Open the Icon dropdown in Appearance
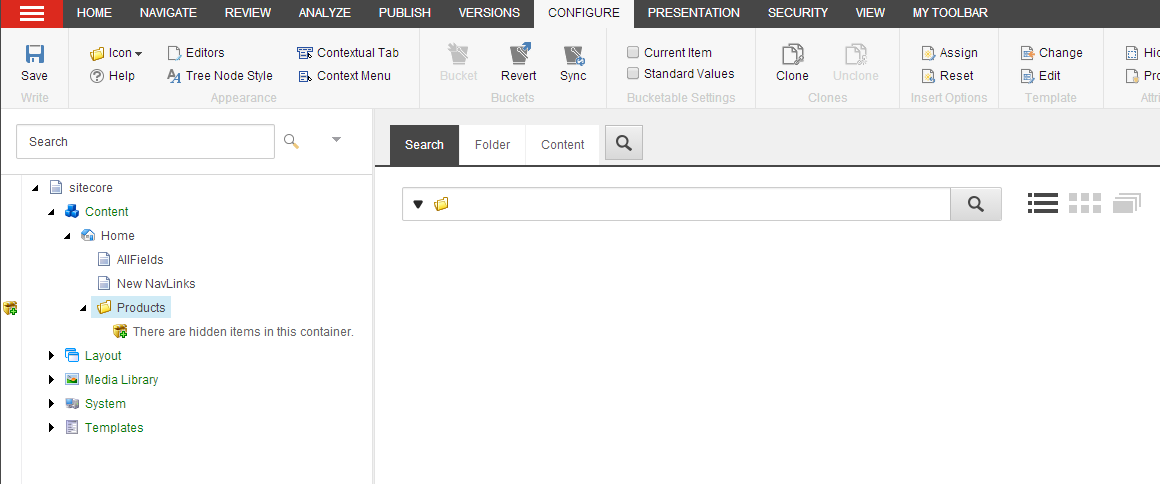The height and width of the screenshot is (484, 1160). 116,53
